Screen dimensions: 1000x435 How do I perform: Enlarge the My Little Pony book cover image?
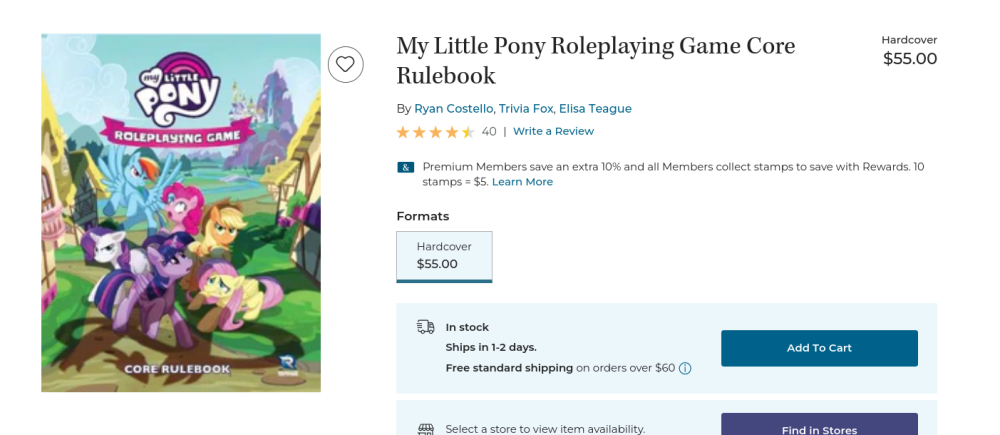click(181, 213)
